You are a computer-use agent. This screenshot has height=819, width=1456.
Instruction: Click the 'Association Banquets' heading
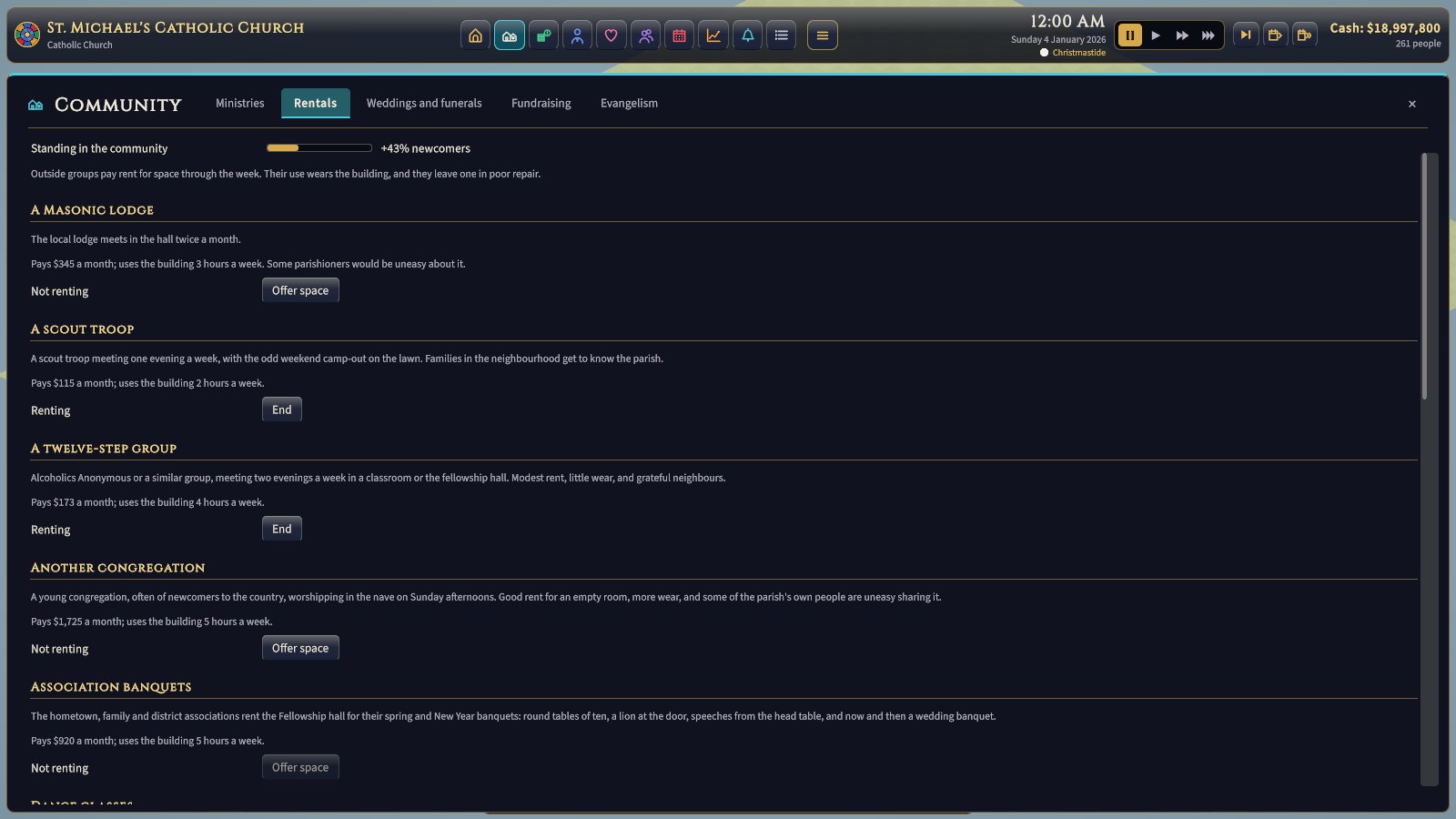coord(111,687)
